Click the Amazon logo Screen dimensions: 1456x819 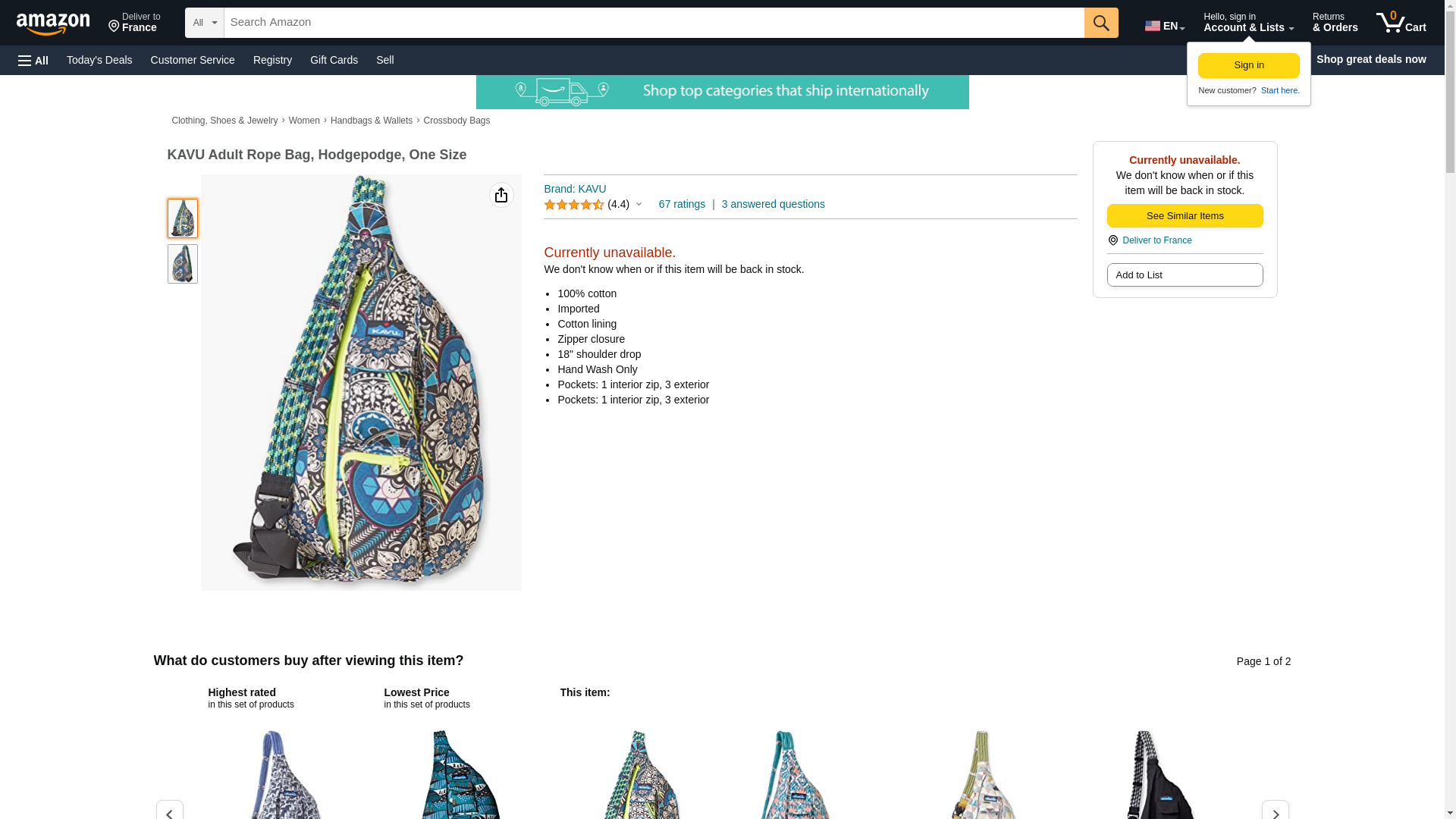coord(53,24)
